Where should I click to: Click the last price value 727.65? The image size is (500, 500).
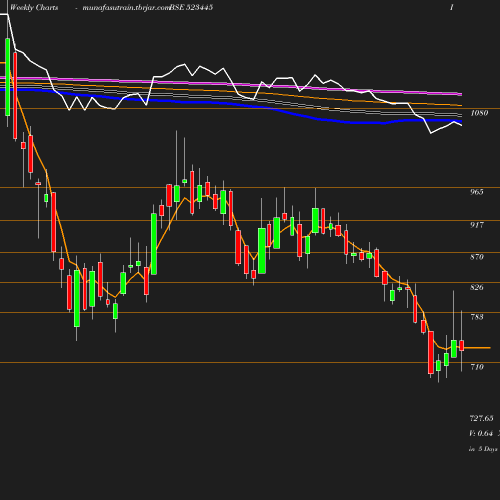481,418
